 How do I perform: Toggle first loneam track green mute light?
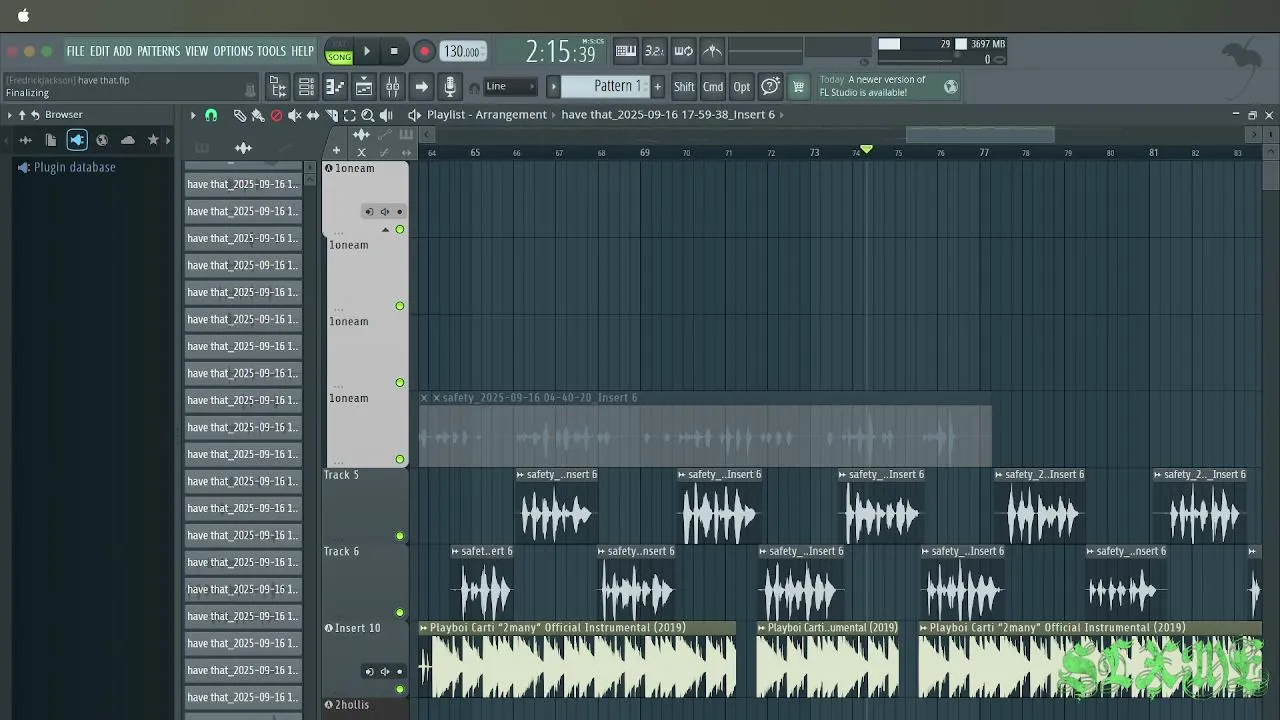coord(400,230)
